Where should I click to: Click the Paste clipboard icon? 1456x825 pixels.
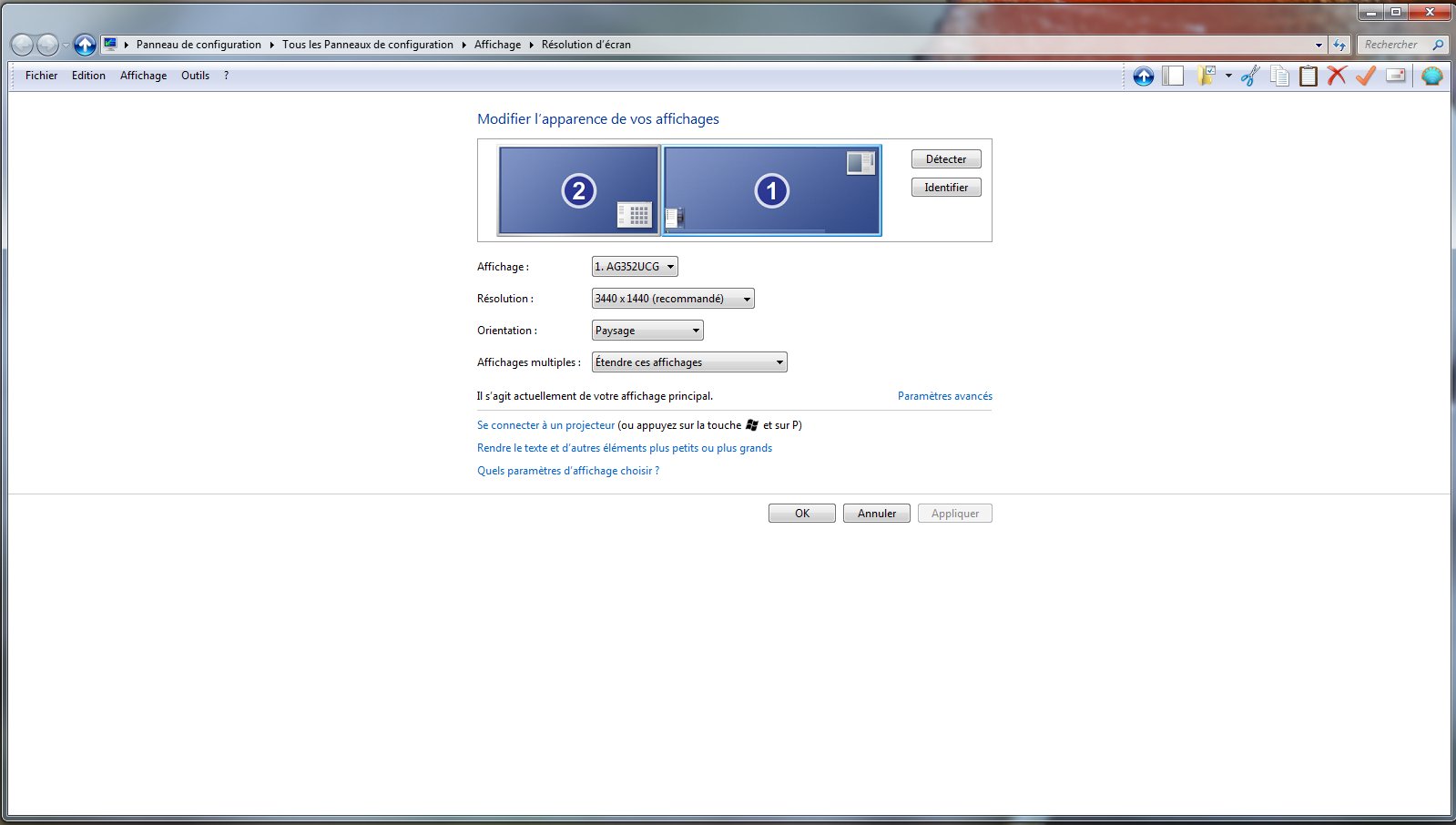pyautogui.click(x=1308, y=76)
